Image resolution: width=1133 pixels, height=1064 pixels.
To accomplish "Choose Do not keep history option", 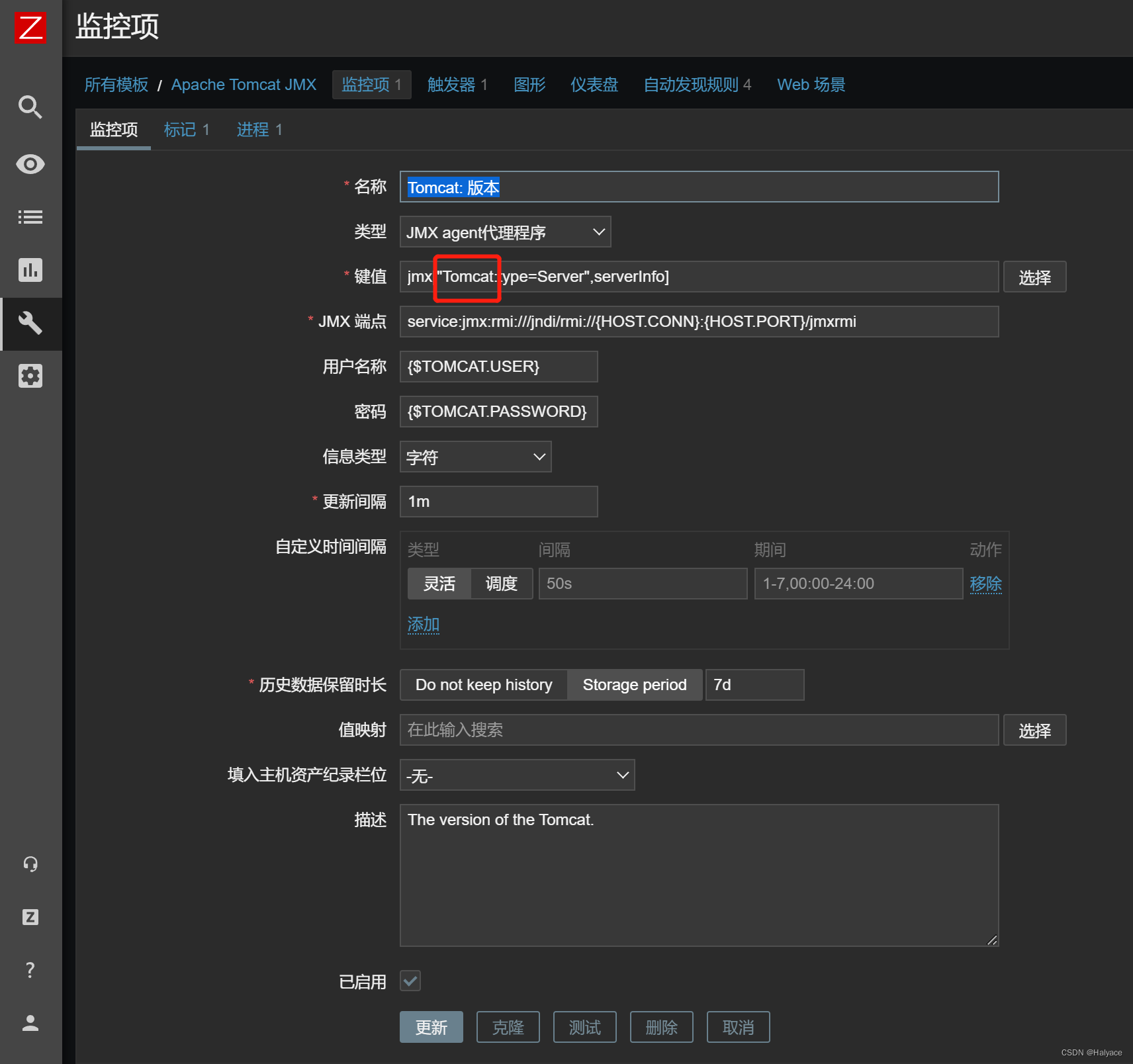I will [484, 685].
